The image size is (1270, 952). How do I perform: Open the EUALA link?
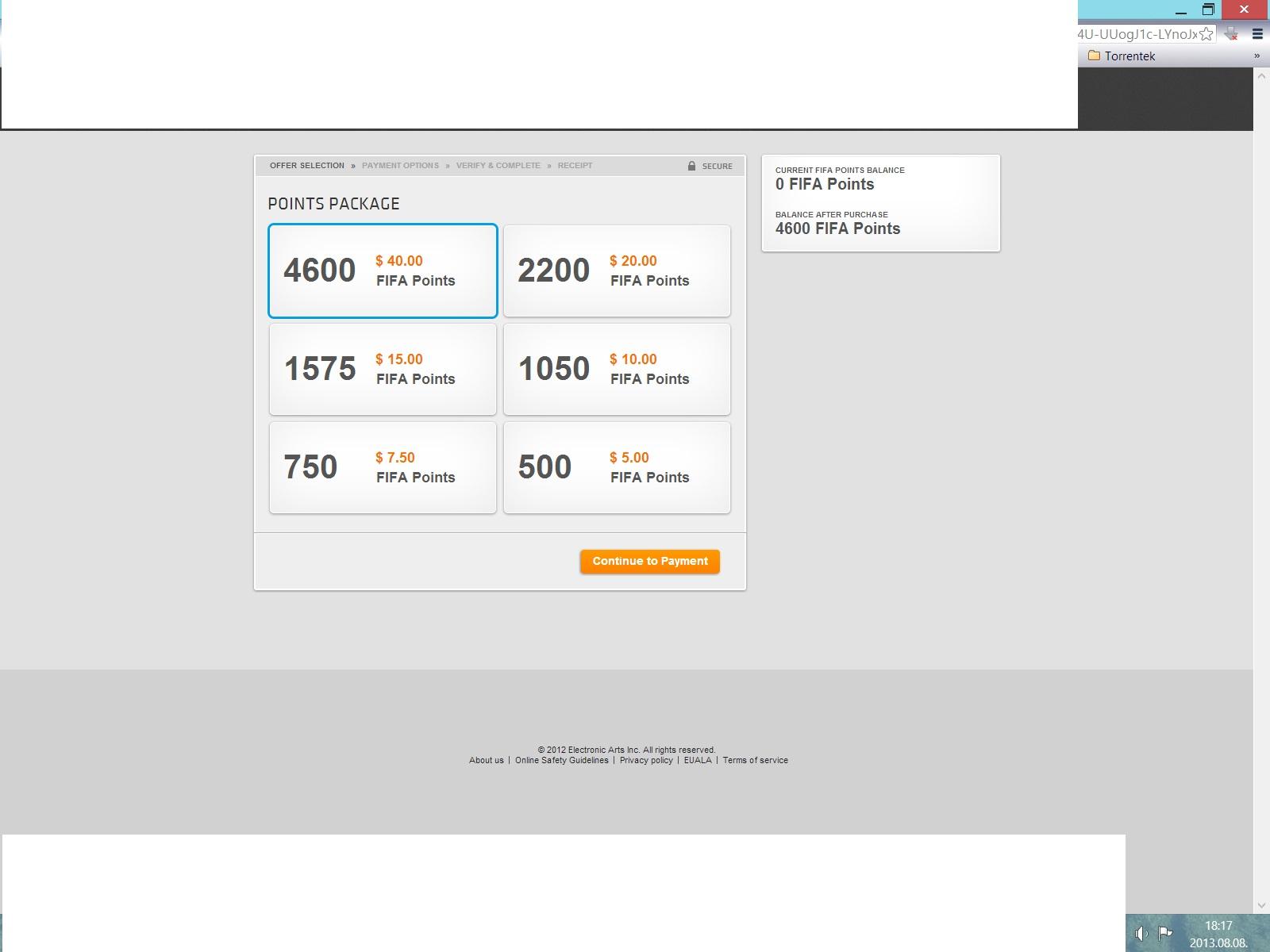(698, 760)
